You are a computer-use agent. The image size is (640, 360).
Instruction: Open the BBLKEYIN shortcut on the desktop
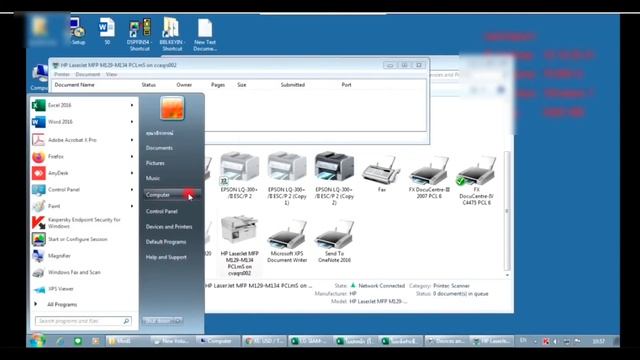pyautogui.click(x=172, y=34)
